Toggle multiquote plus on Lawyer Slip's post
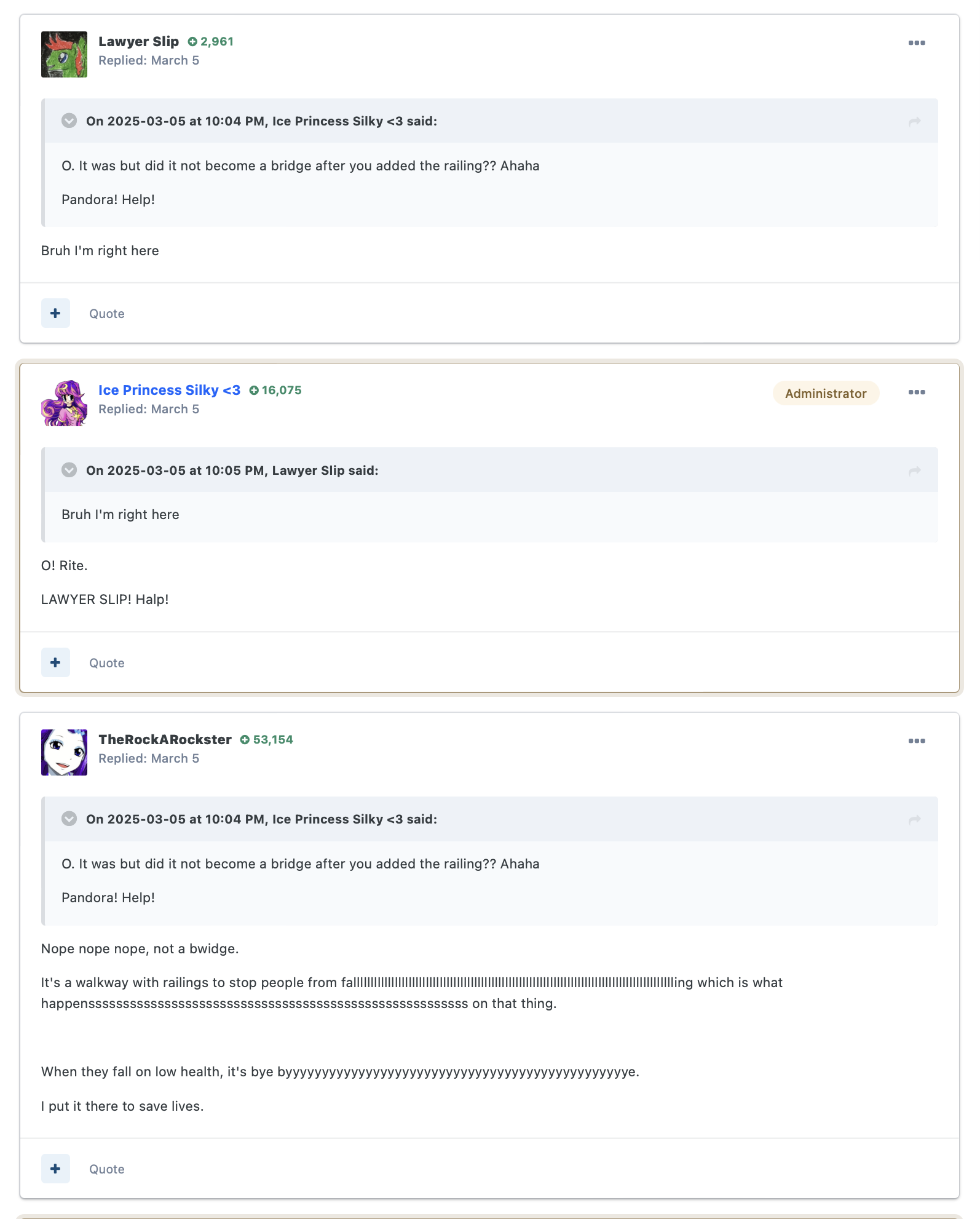 coord(55,313)
